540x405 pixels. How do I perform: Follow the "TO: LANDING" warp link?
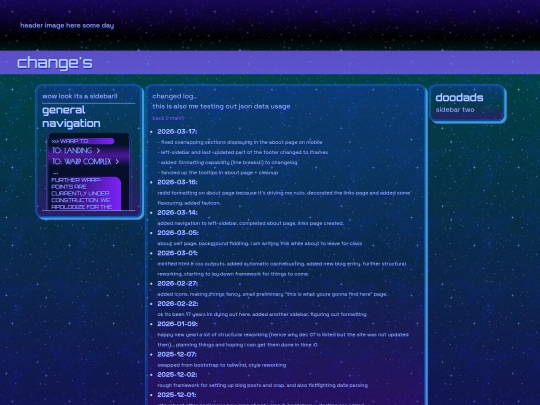[x=76, y=150]
